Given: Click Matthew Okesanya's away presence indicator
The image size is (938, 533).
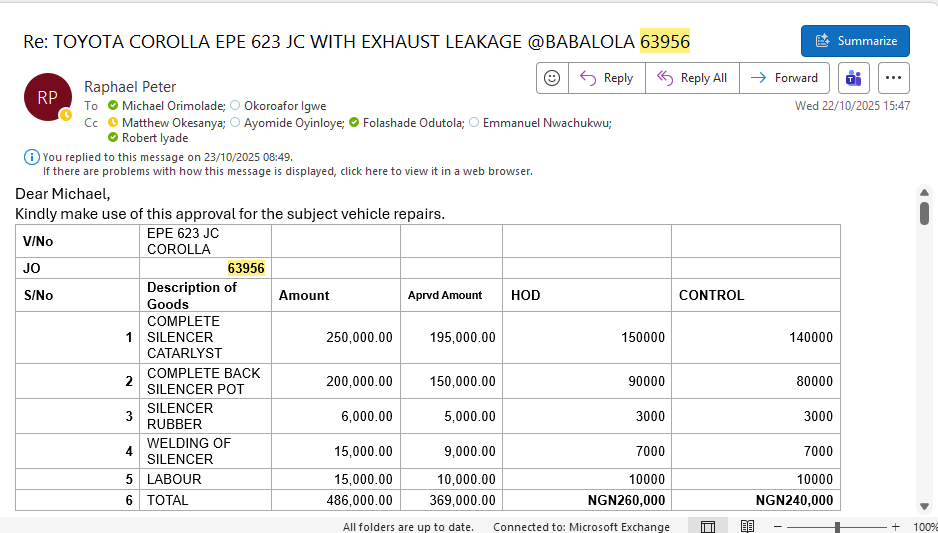Looking at the screenshot, I should (113, 123).
